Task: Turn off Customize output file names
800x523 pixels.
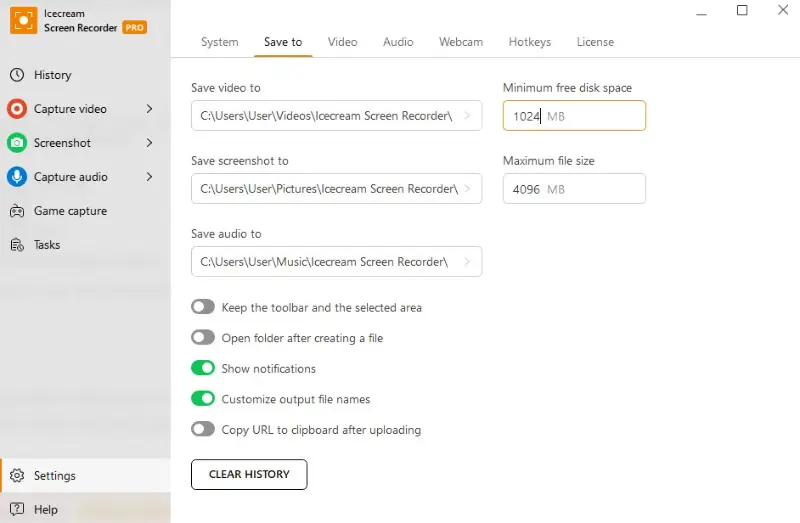Action: pyautogui.click(x=203, y=399)
